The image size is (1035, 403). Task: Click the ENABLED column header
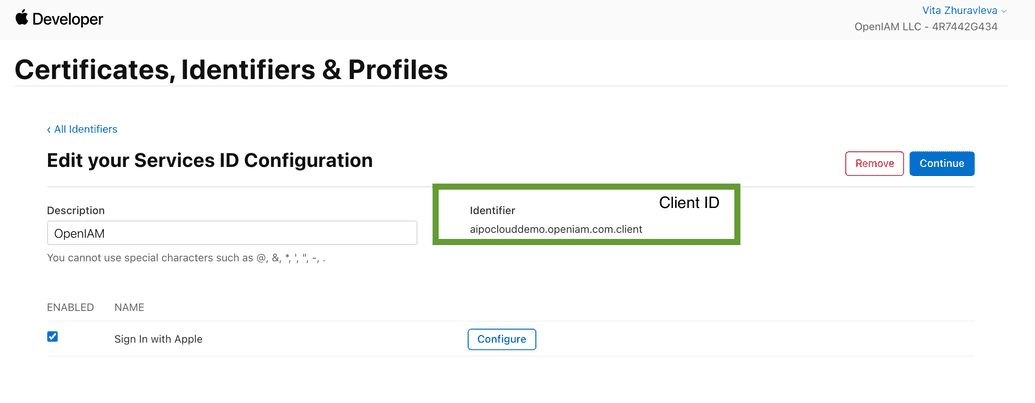click(x=70, y=307)
